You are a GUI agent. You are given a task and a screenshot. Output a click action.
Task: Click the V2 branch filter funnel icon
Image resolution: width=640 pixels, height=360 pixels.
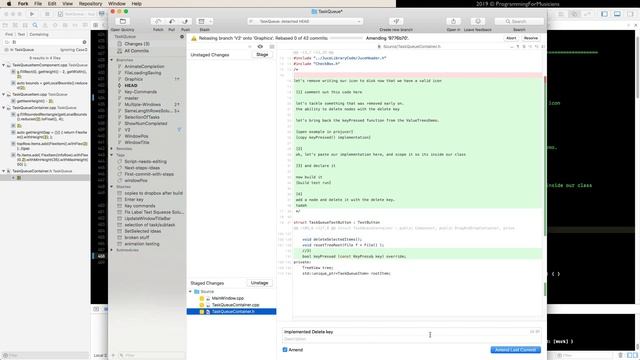click(179, 130)
